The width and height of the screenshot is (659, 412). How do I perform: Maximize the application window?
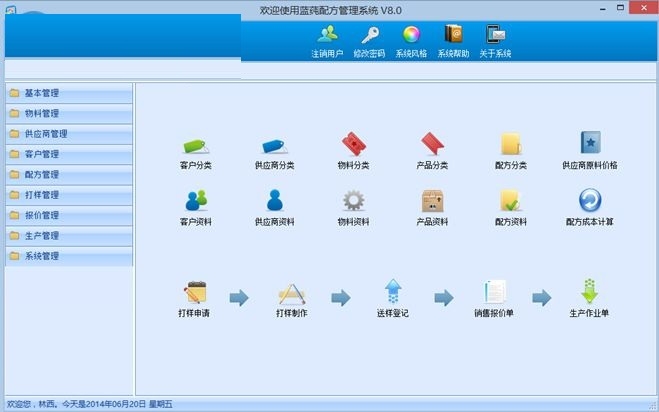[620, 8]
